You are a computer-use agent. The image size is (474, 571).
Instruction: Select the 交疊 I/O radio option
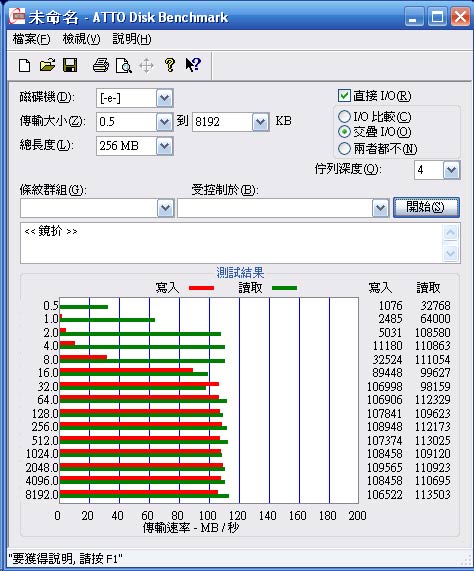tap(344, 132)
